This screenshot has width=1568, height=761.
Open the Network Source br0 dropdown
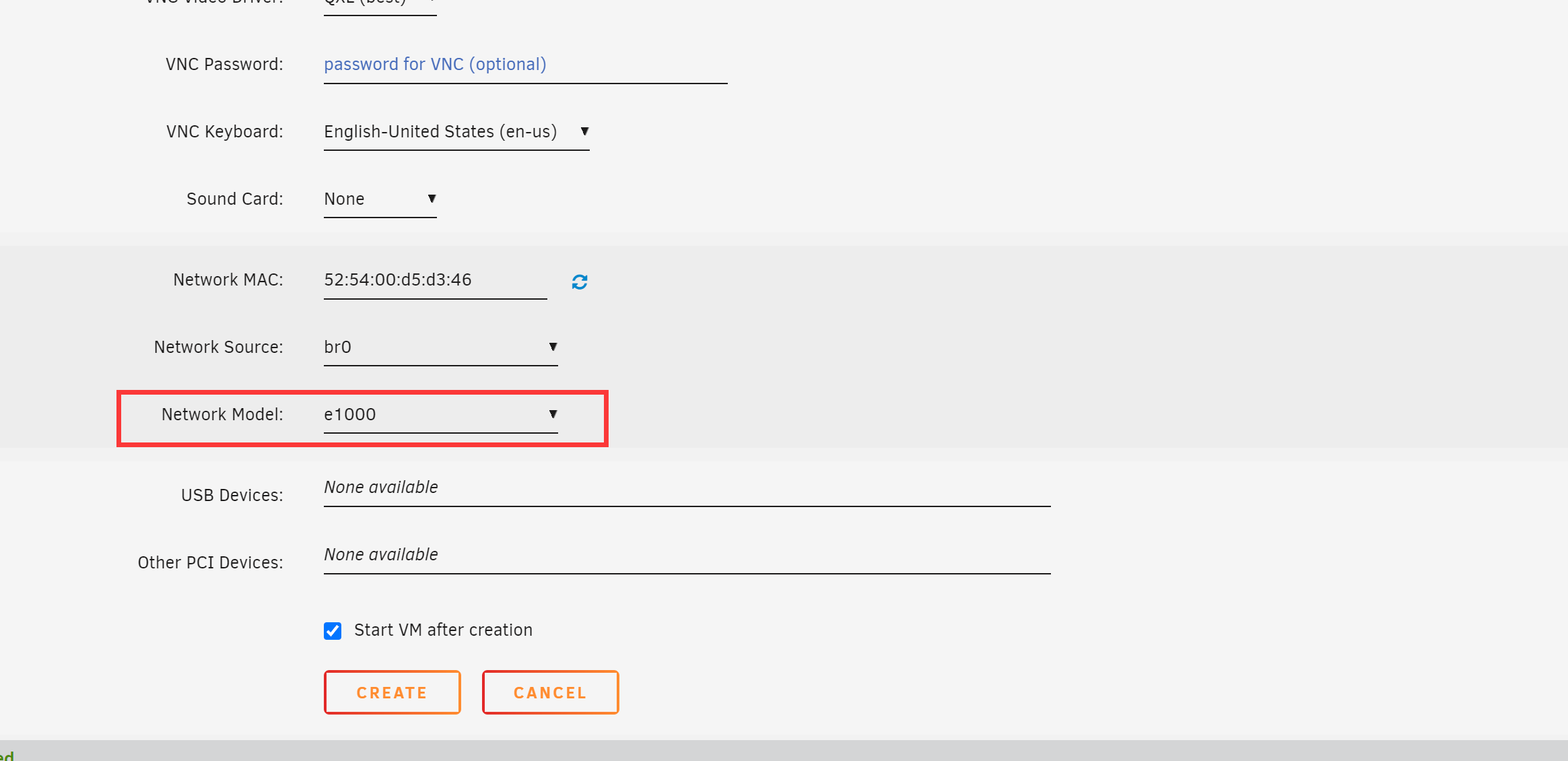[440, 348]
